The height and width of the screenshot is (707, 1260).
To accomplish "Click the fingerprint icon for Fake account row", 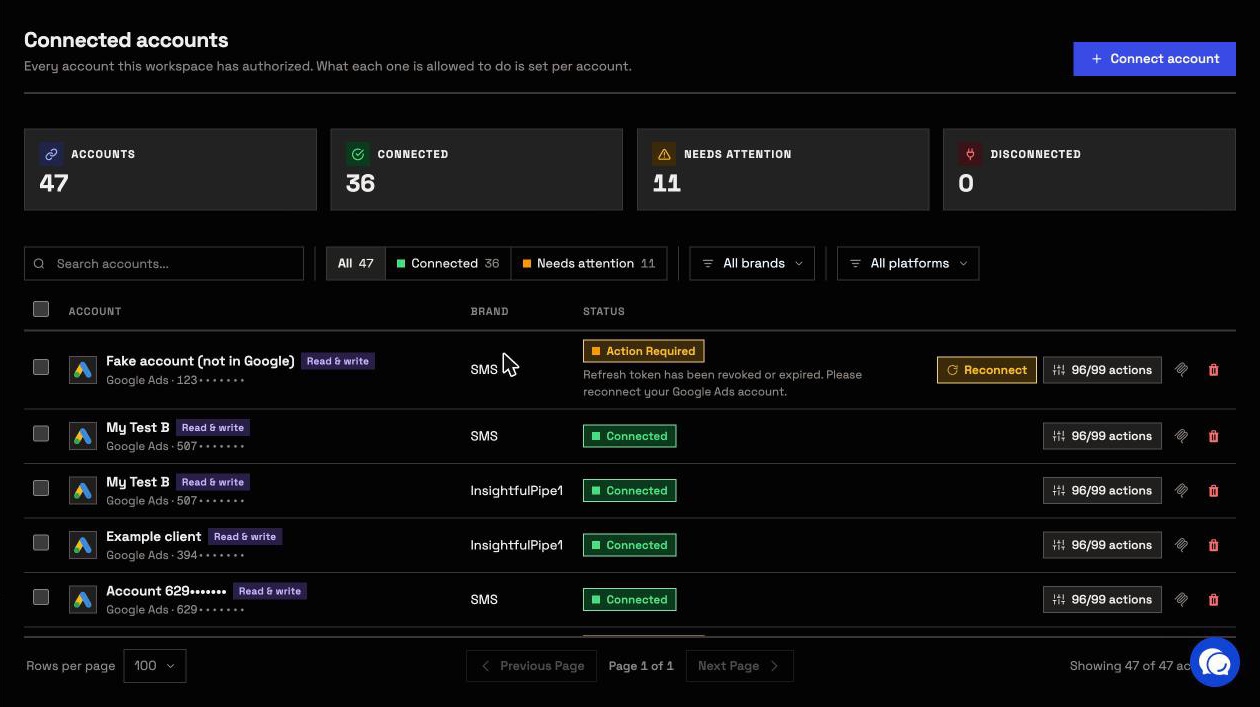I will (1181, 370).
